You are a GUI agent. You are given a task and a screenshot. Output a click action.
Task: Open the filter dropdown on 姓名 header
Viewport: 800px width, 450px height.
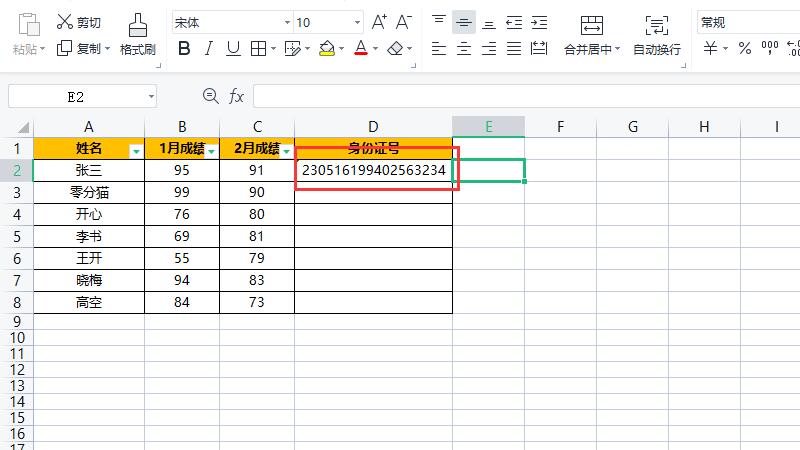click(x=135, y=150)
